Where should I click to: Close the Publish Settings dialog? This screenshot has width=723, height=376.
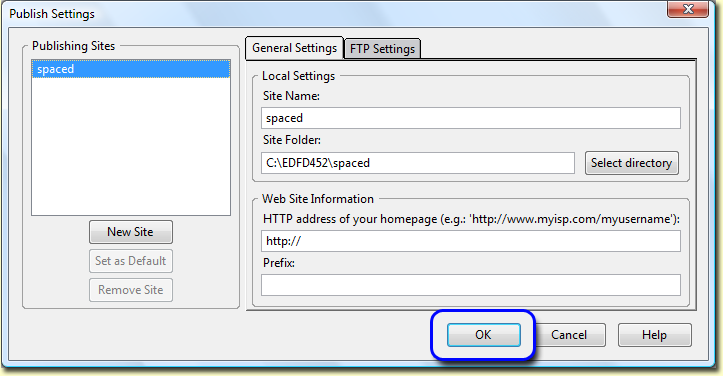tap(687, 9)
